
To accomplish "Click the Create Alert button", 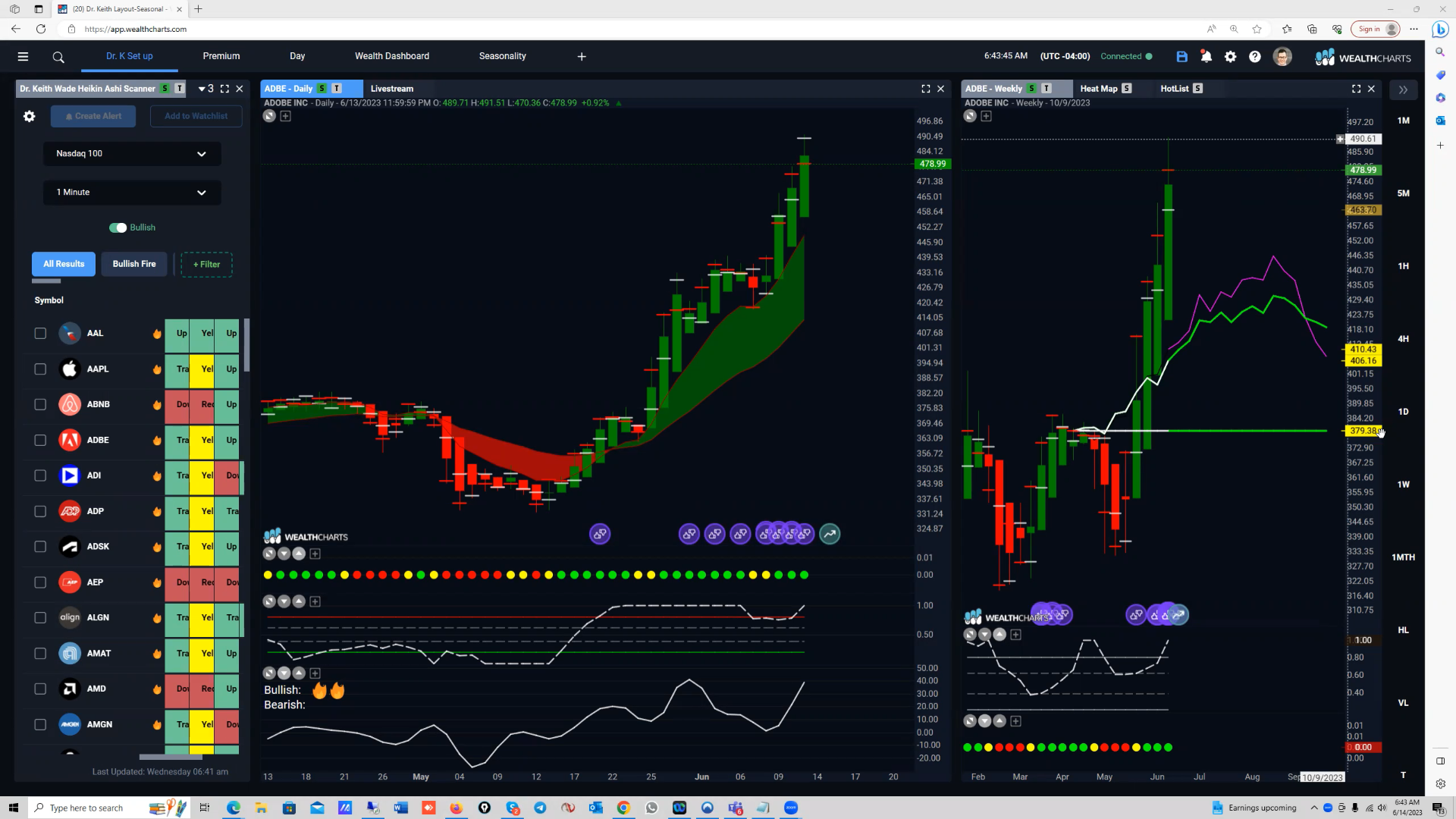I will 93,116.
